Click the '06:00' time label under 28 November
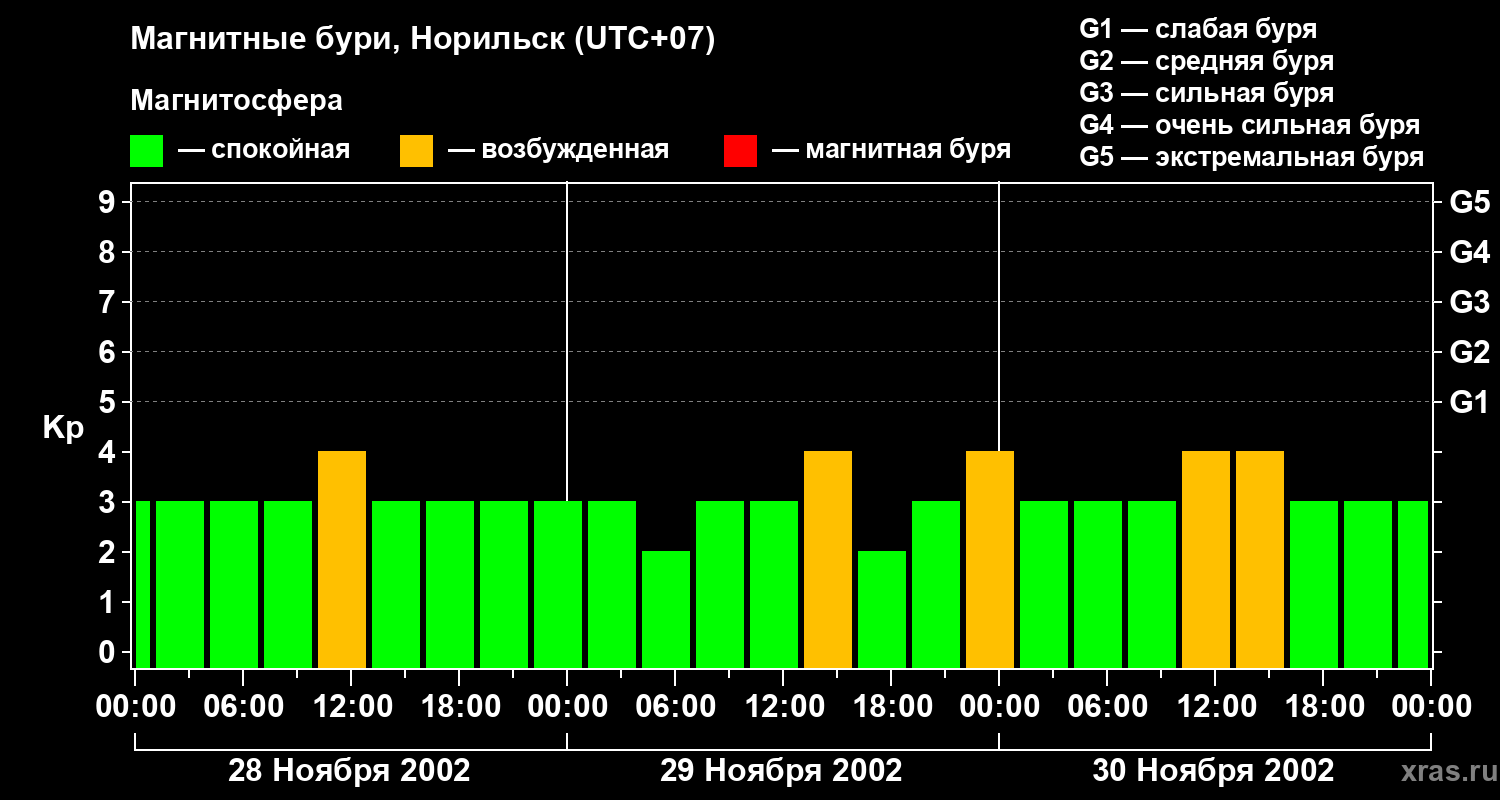The width and height of the screenshot is (1500, 800). [x=243, y=707]
